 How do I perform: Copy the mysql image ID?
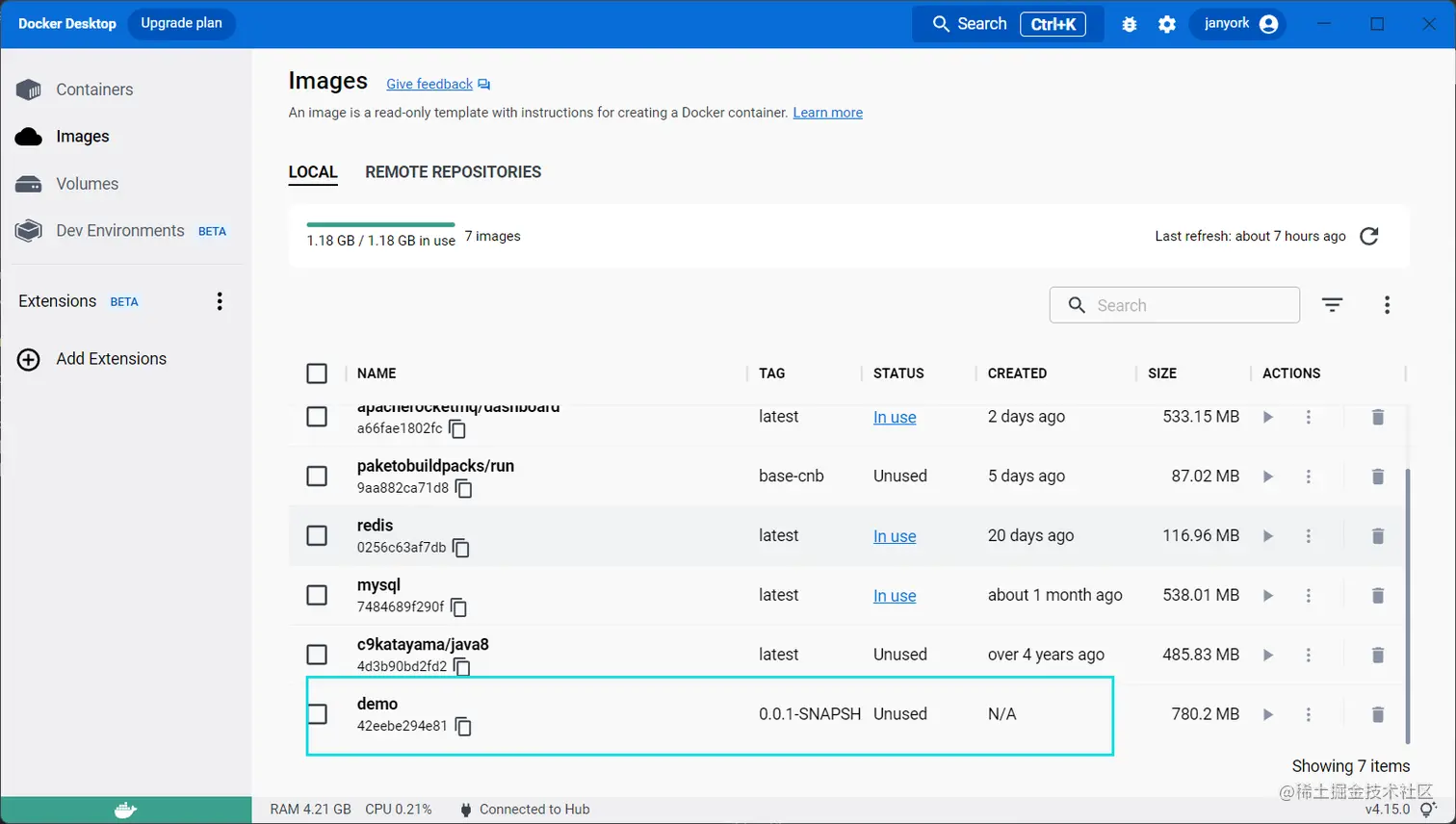(x=459, y=607)
